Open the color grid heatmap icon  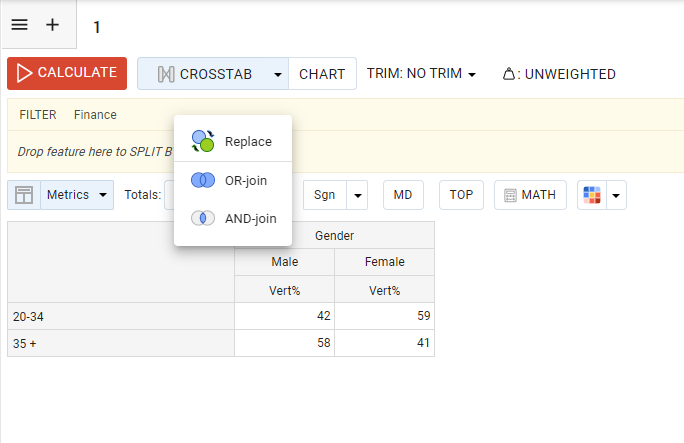[x=593, y=195]
